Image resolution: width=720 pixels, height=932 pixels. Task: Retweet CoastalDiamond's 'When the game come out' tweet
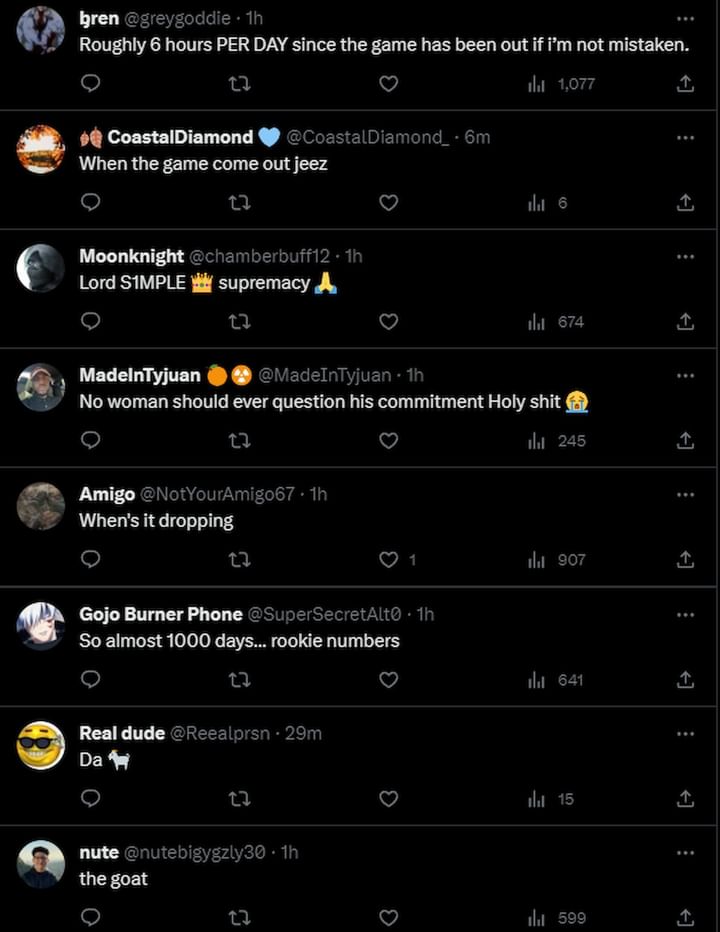coord(239,203)
